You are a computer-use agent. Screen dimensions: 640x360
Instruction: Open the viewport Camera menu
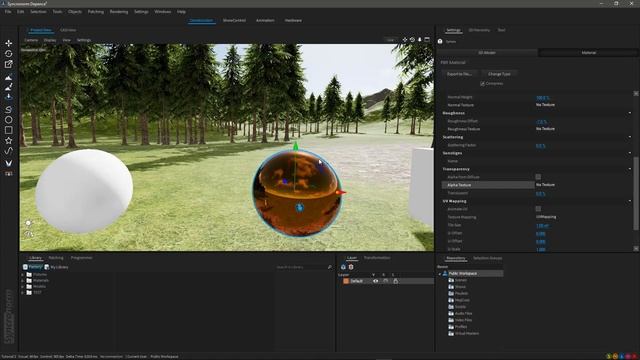point(31,40)
